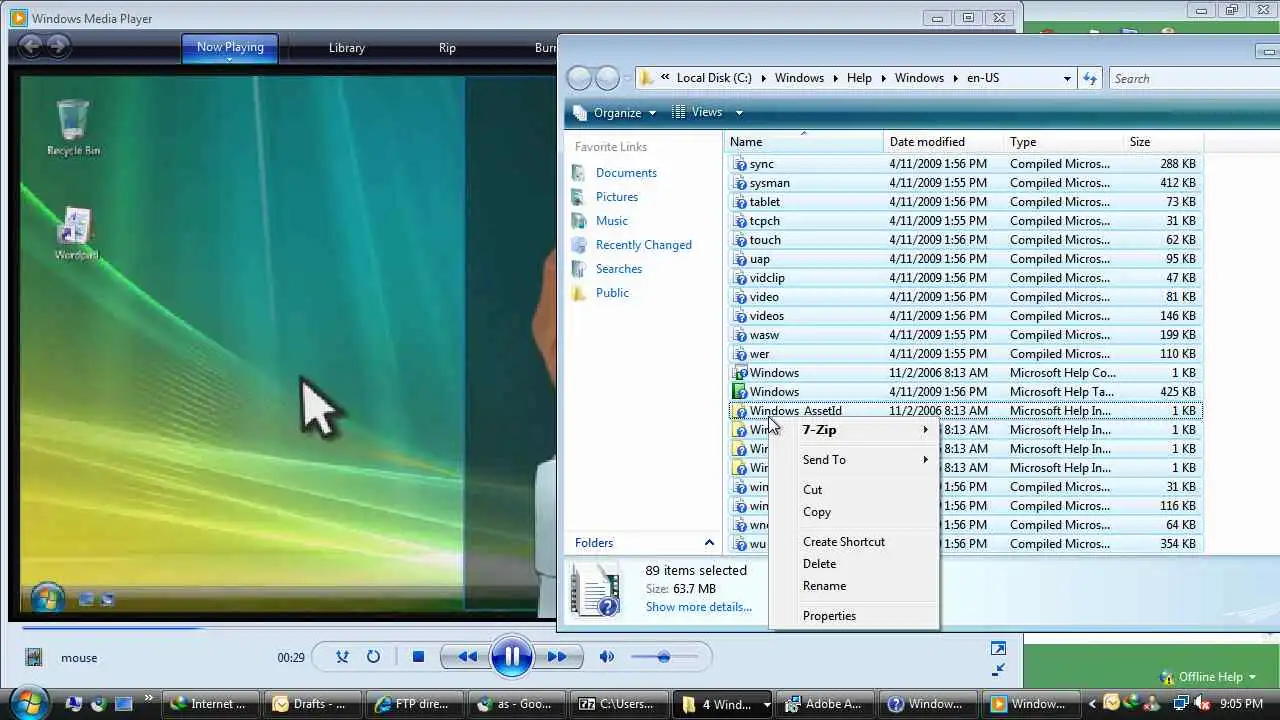Open Documents in Favorite Links

pyautogui.click(x=626, y=173)
